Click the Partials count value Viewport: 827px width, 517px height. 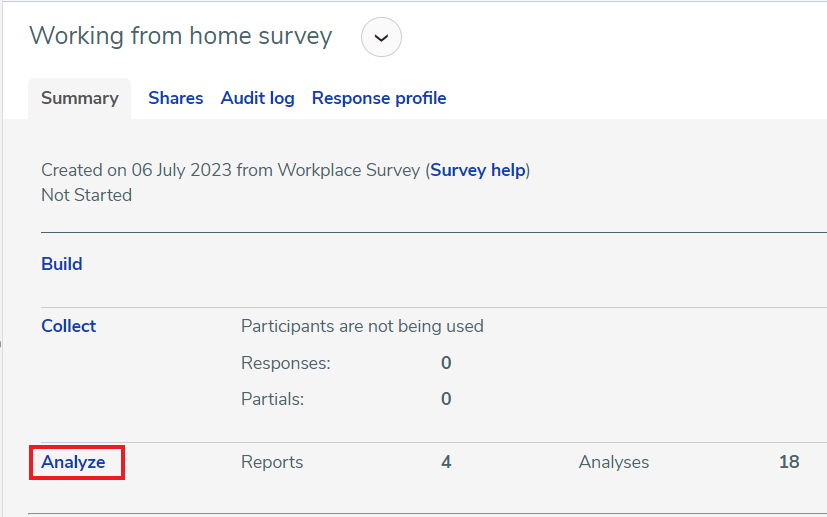point(446,399)
